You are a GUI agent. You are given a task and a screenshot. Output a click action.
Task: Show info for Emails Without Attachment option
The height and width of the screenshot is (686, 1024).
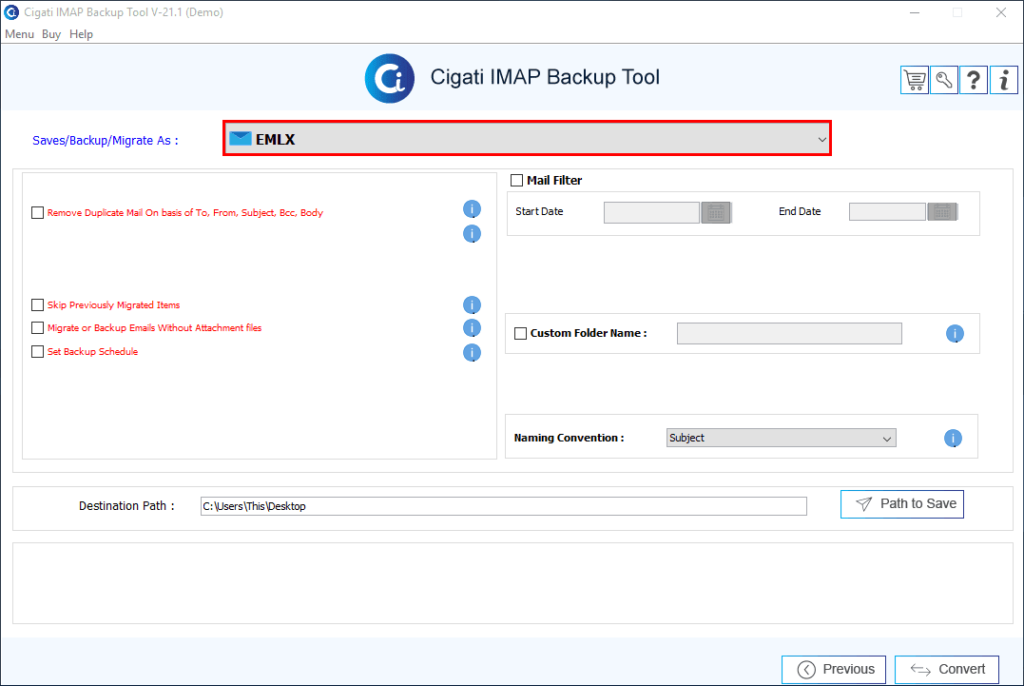pos(472,328)
